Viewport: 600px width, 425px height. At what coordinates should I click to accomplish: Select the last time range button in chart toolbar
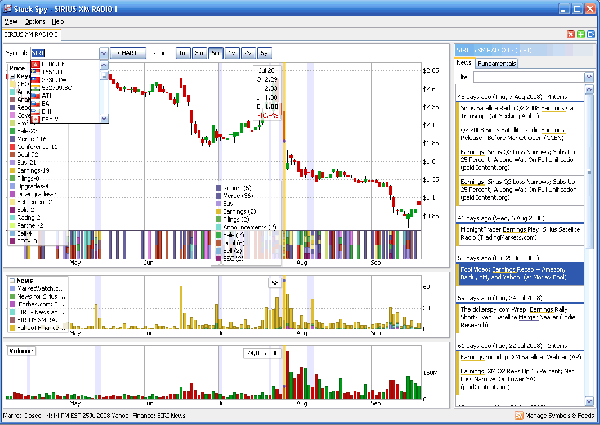point(264,51)
